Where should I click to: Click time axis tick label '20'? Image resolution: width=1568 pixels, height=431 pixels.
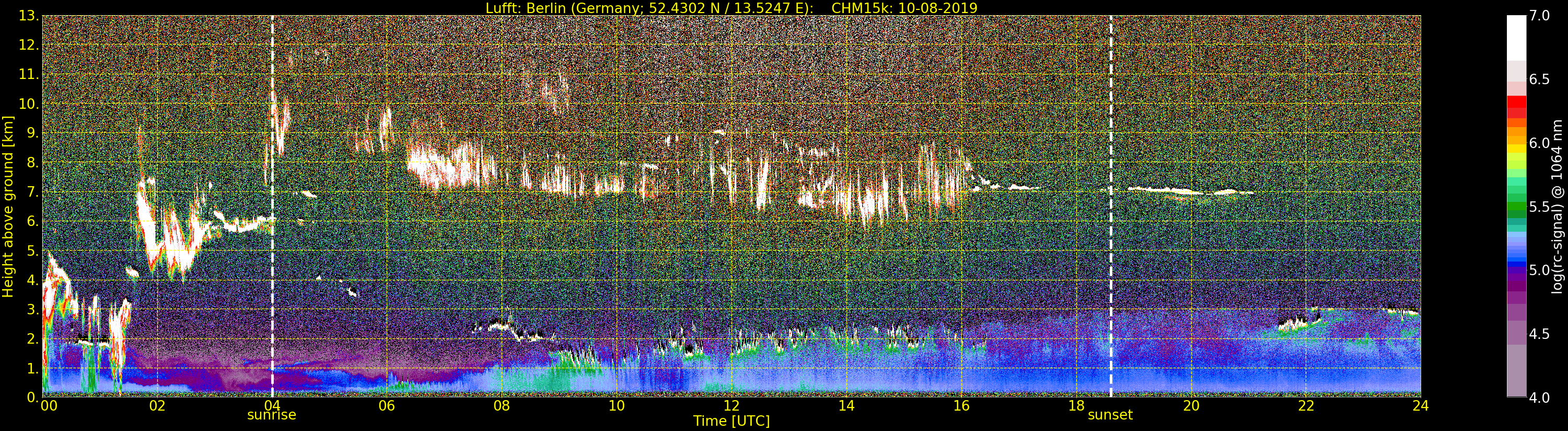pos(1191,405)
